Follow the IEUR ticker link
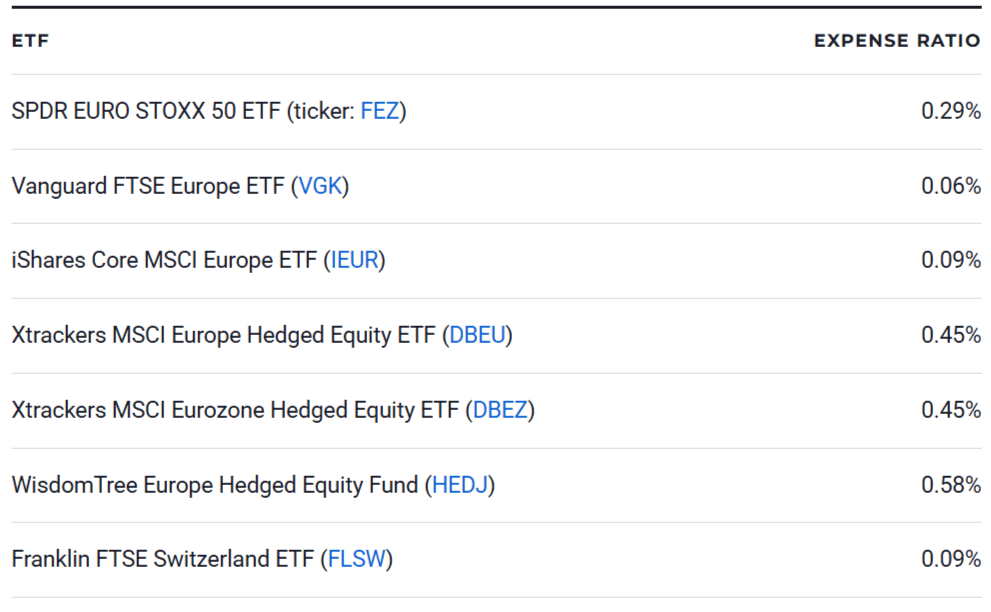Viewport: 991px width, 612px height. 354,260
